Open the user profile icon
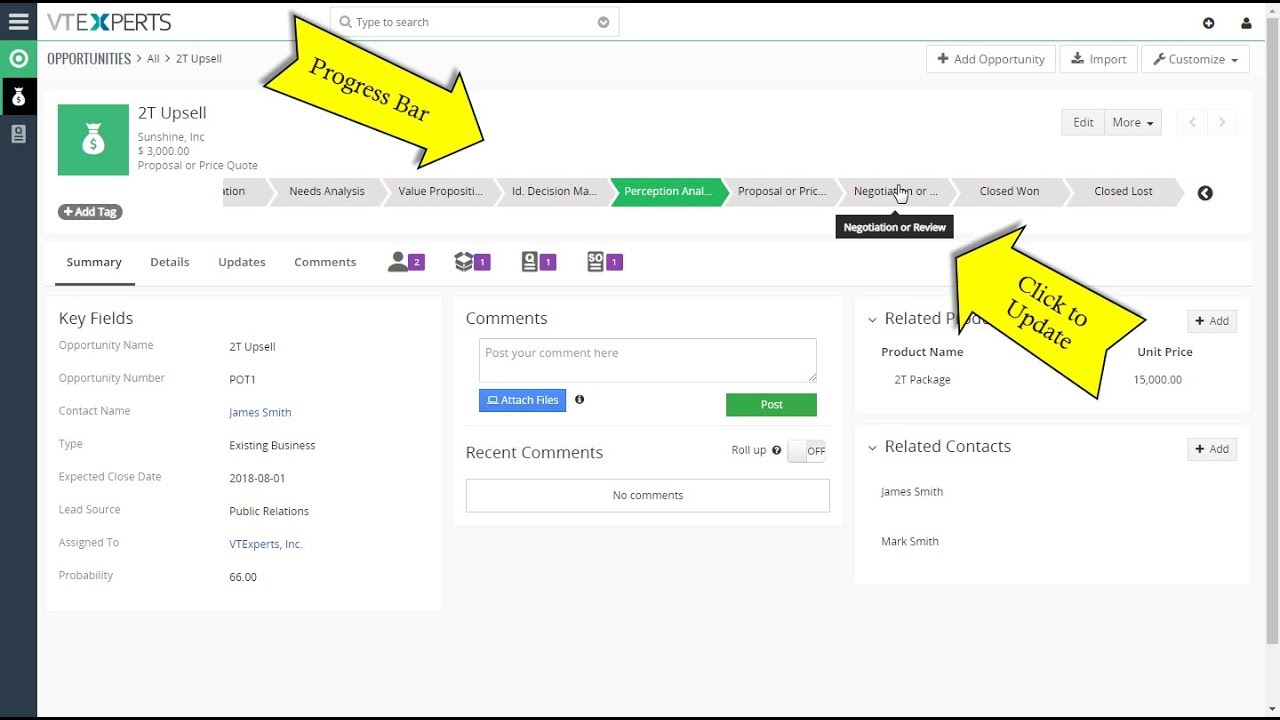1280x720 pixels. (x=1246, y=23)
